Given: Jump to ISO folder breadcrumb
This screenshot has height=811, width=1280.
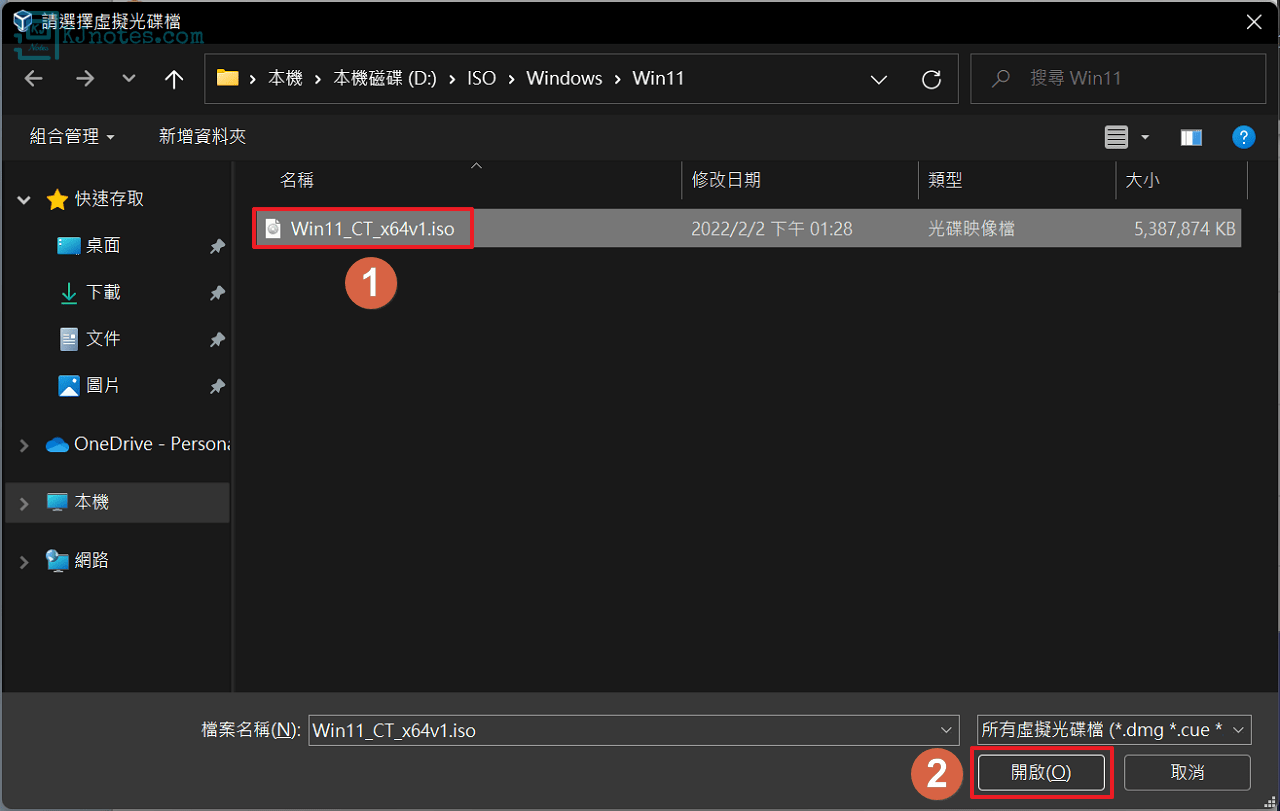Looking at the screenshot, I should click(481, 78).
